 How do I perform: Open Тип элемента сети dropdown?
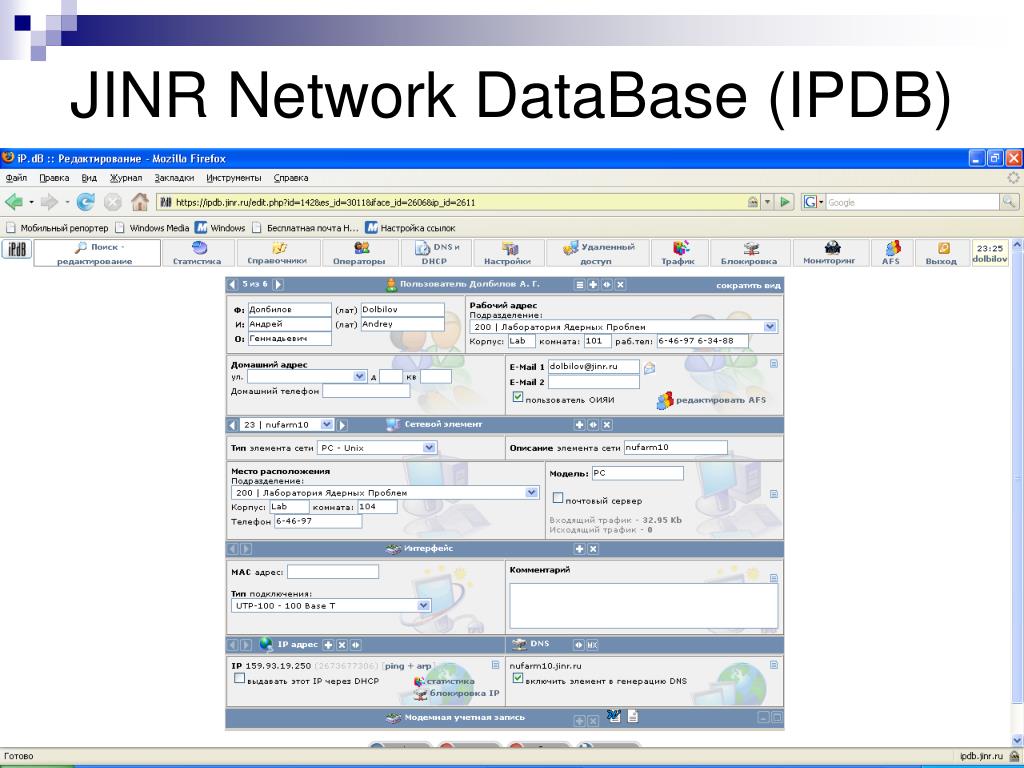pos(429,448)
